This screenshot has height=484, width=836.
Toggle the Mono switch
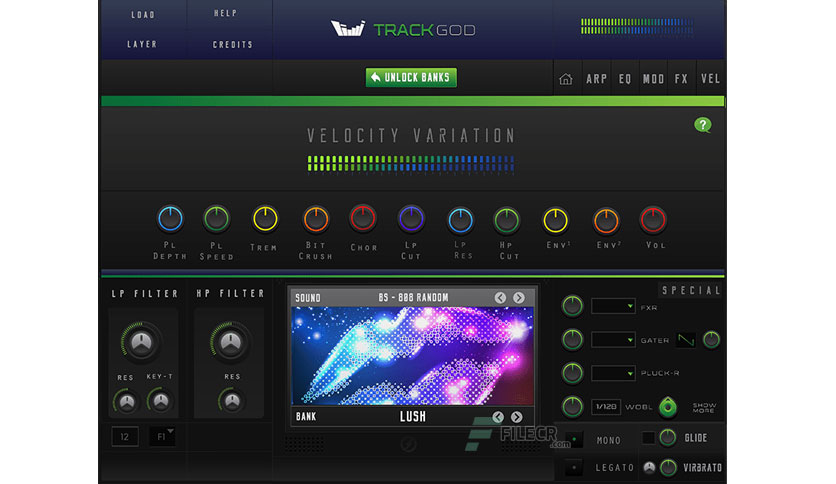[574, 440]
